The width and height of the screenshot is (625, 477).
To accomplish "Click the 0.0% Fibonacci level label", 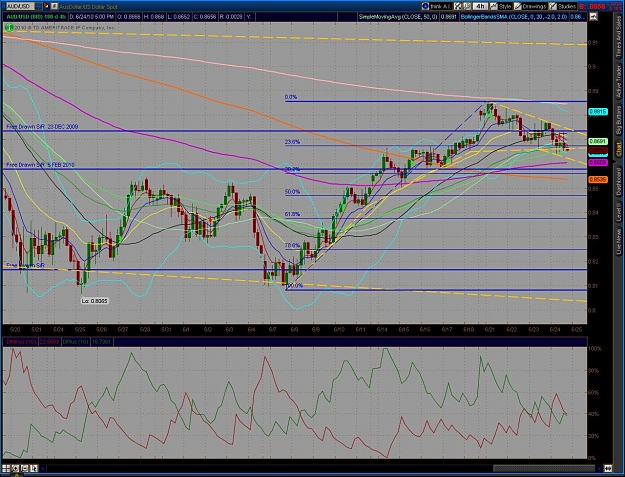I will tap(291, 97).
